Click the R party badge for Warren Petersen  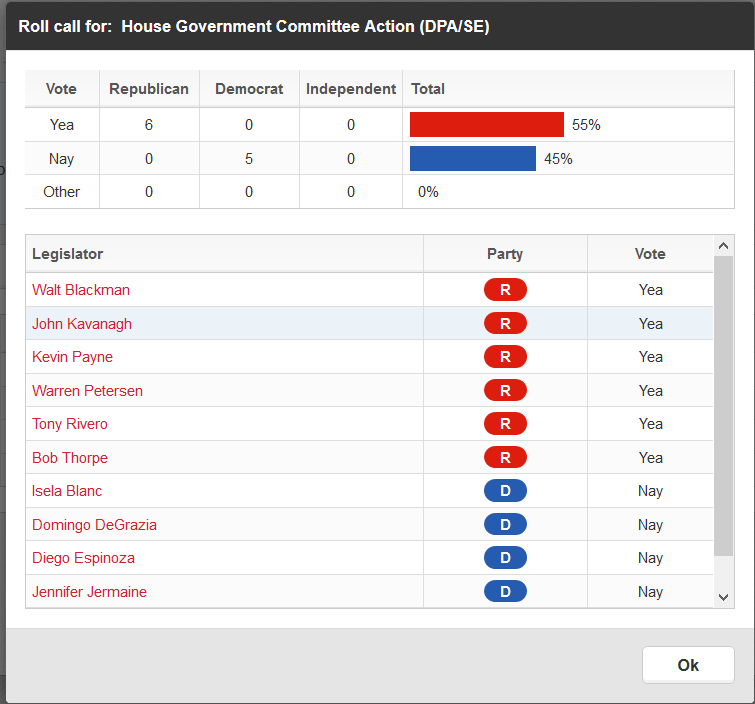(505, 391)
